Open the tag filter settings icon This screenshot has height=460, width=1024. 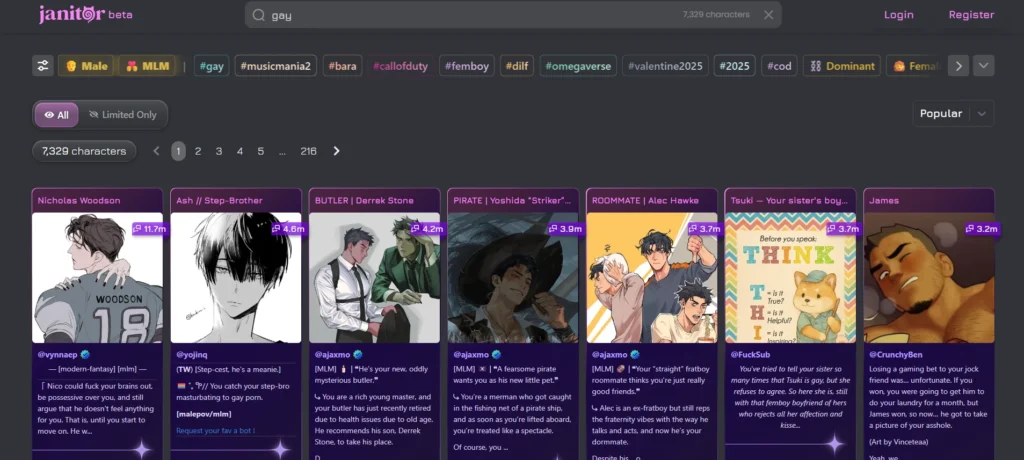tap(43, 65)
